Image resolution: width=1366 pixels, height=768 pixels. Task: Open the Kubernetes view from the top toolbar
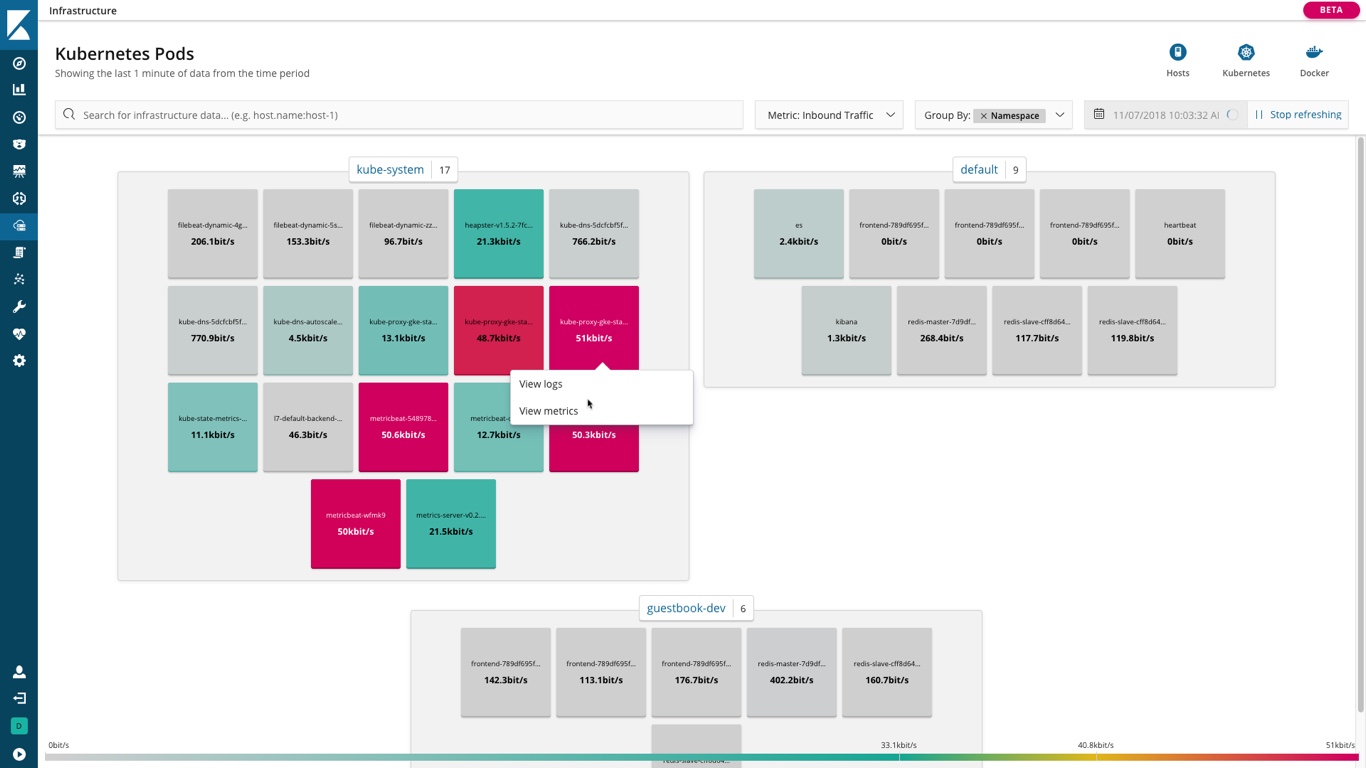click(x=1245, y=52)
